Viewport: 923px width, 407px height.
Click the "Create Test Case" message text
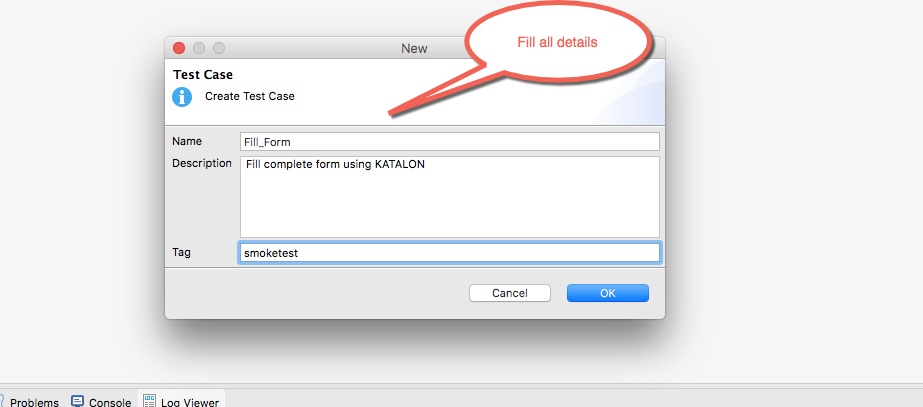250,97
